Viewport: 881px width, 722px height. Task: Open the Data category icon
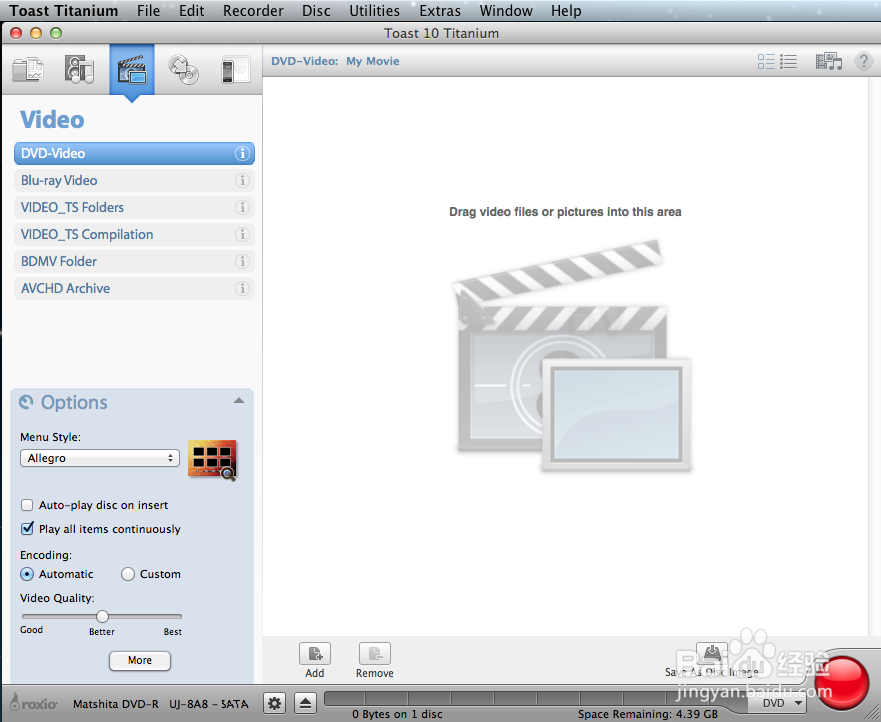[x=28, y=70]
